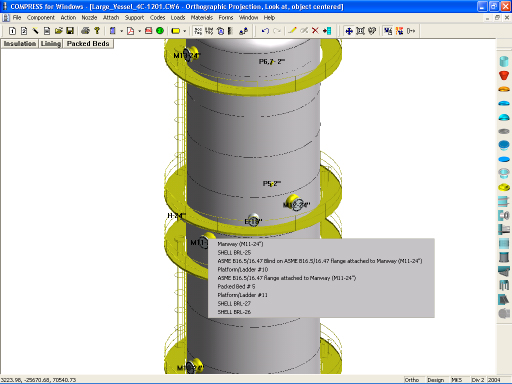Add support legs component
This screenshot has height=384, width=512.
[504, 285]
